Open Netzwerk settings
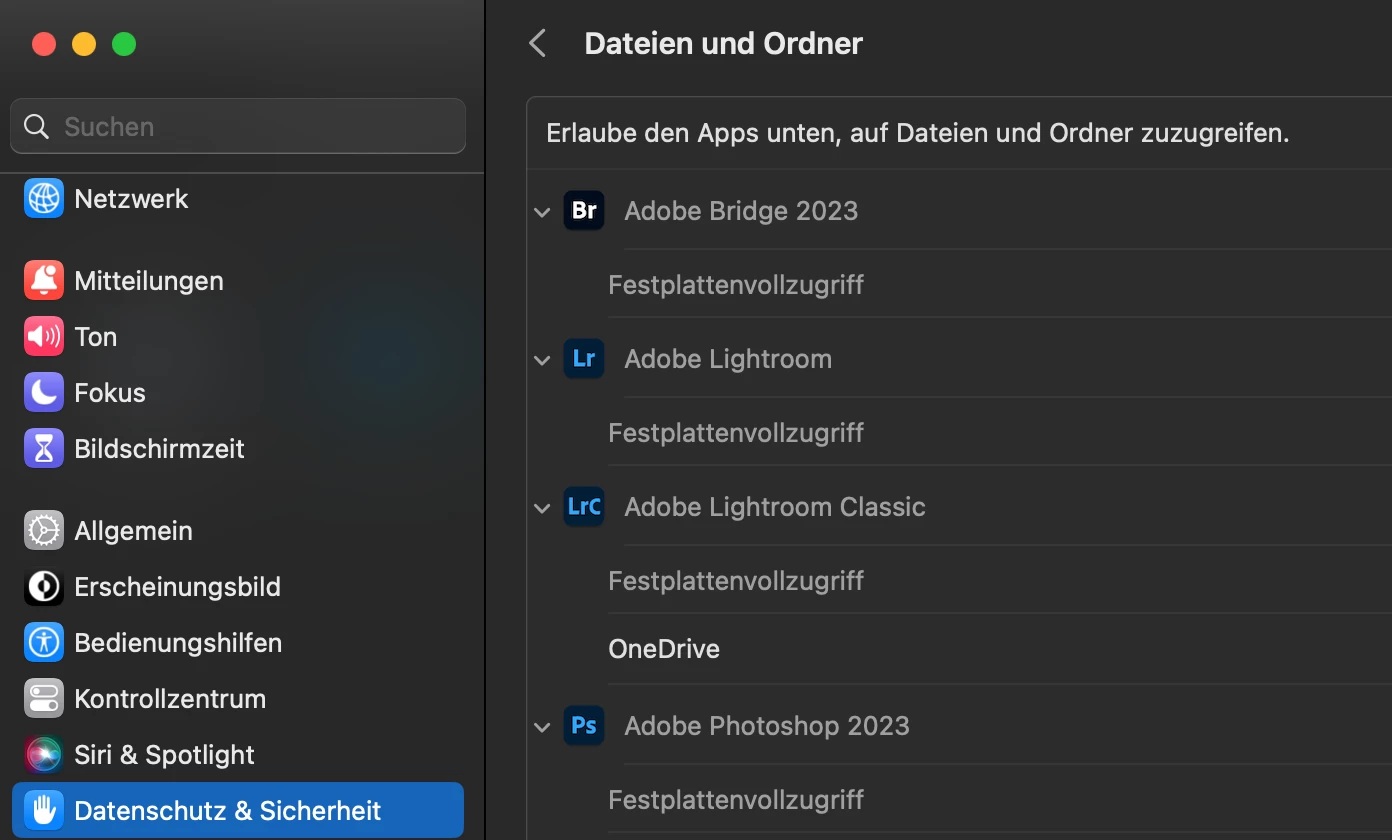 (238, 199)
